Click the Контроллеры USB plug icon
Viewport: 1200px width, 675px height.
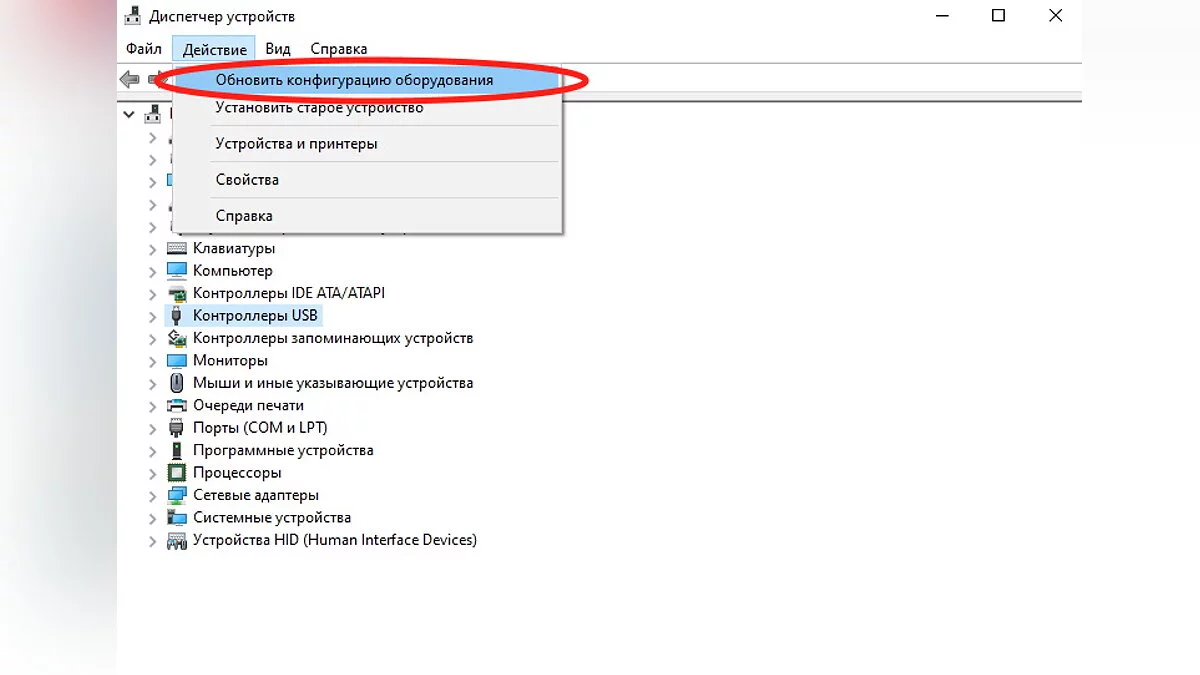point(177,315)
